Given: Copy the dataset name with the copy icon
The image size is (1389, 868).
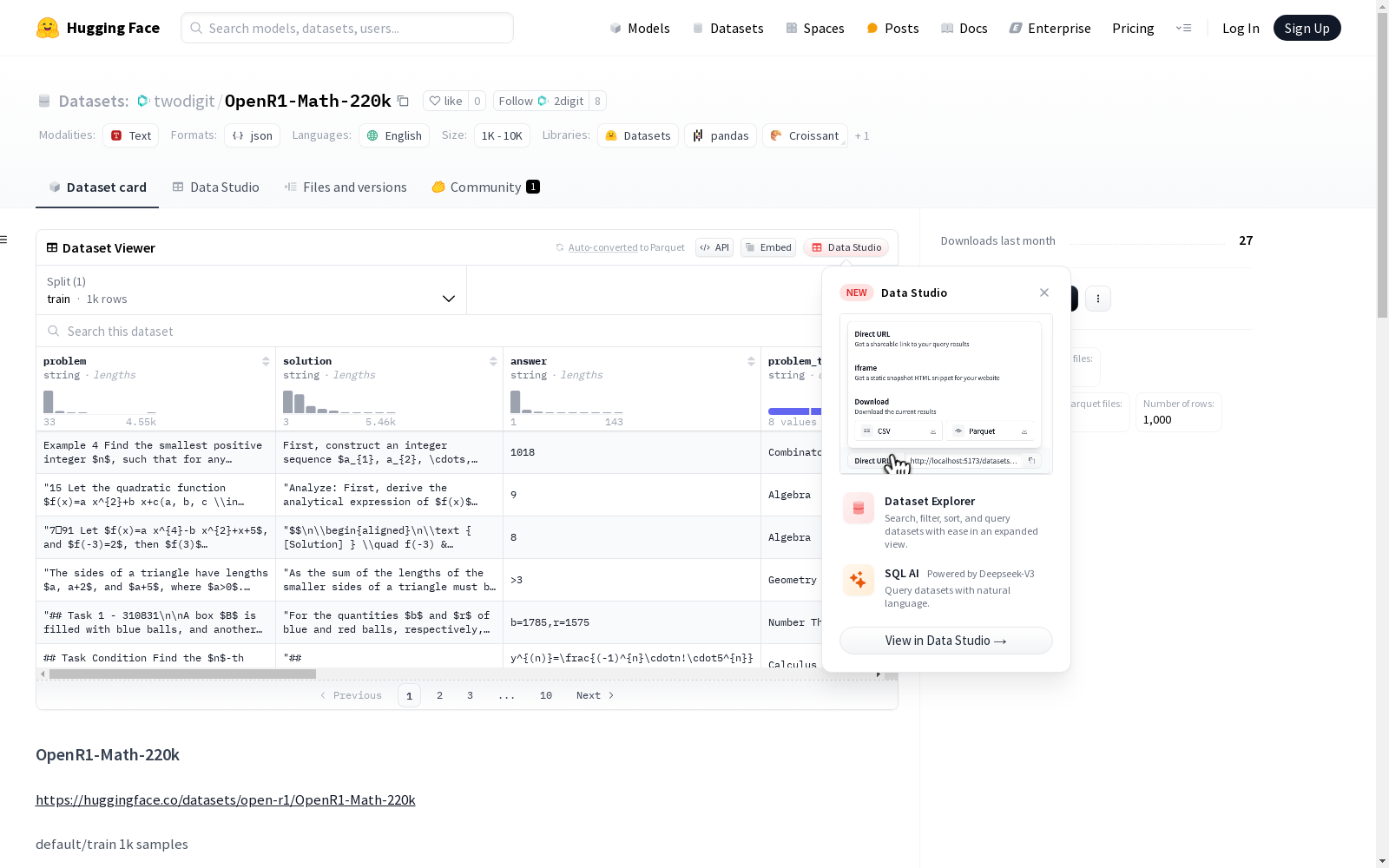Looking at the screenshot, I should pos(403,101).
